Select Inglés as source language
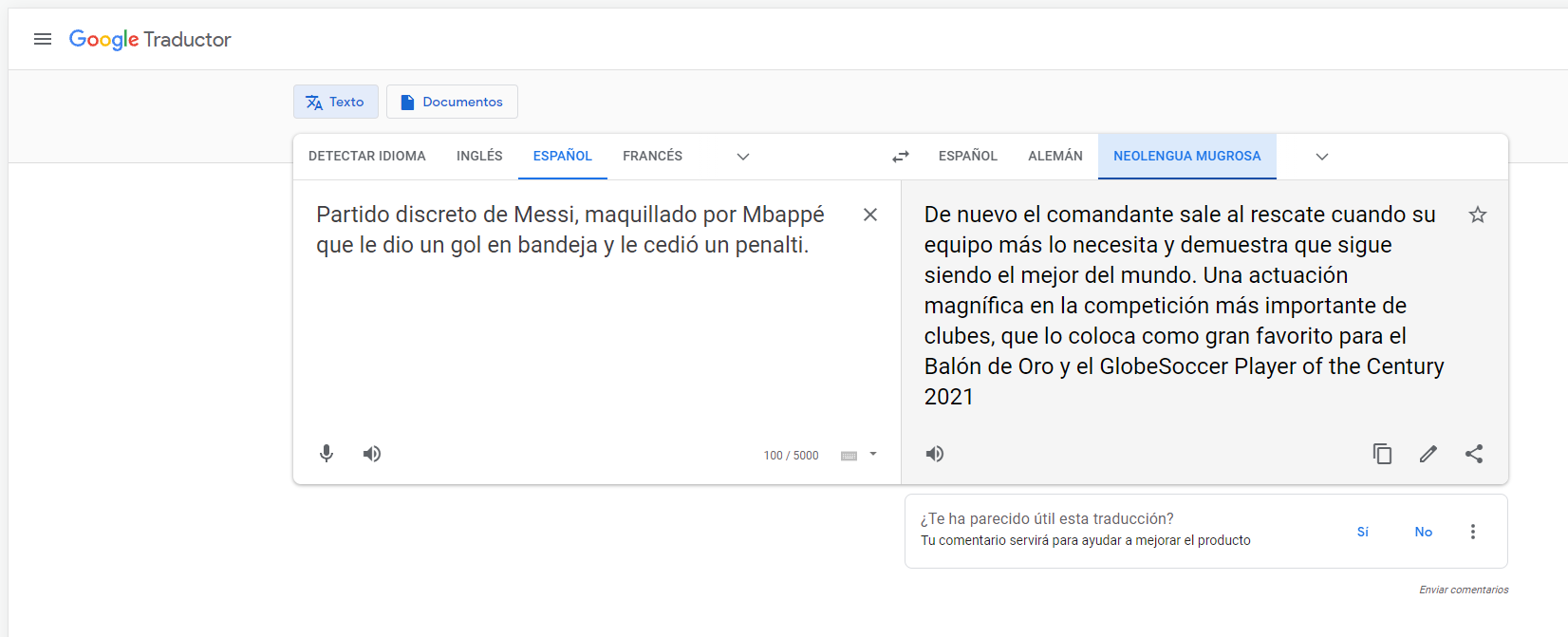This screenshot has height=637, width=1568. tap(479, 156)
